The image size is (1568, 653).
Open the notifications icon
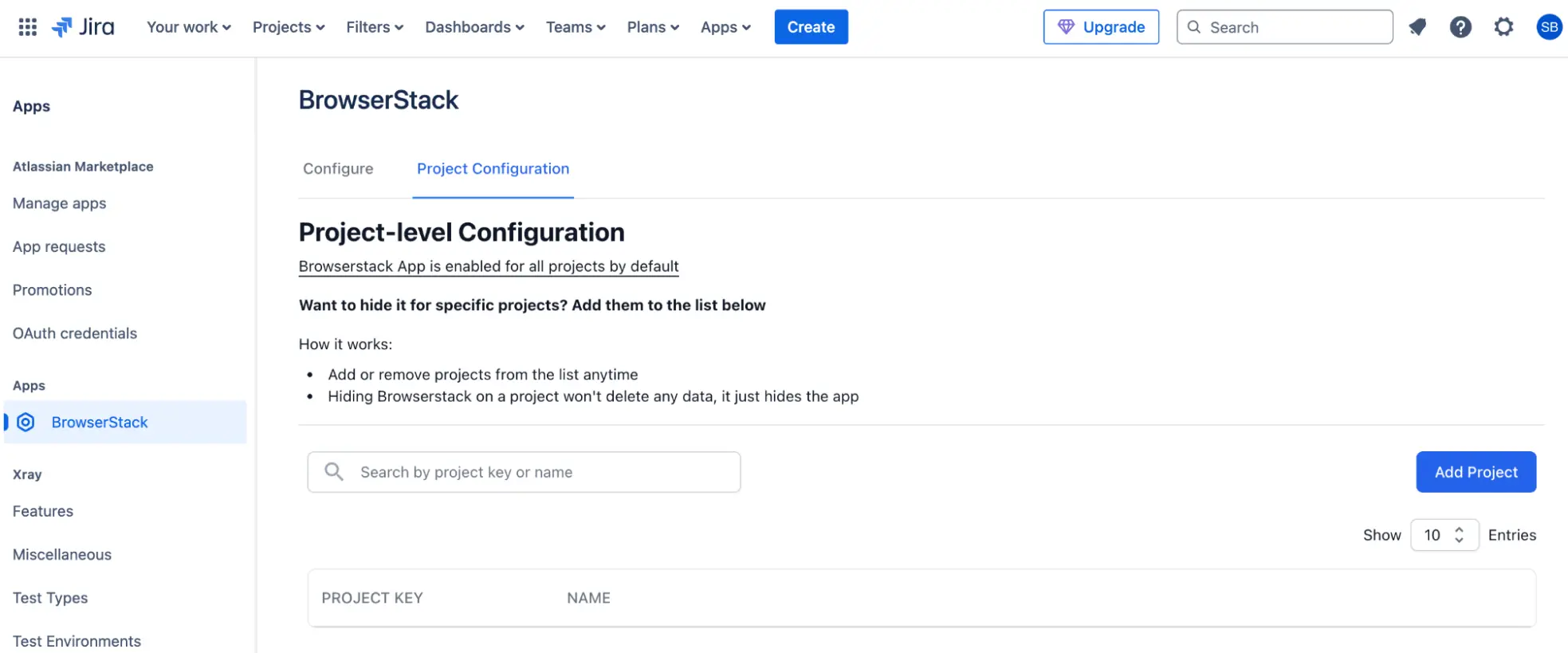1417,27
